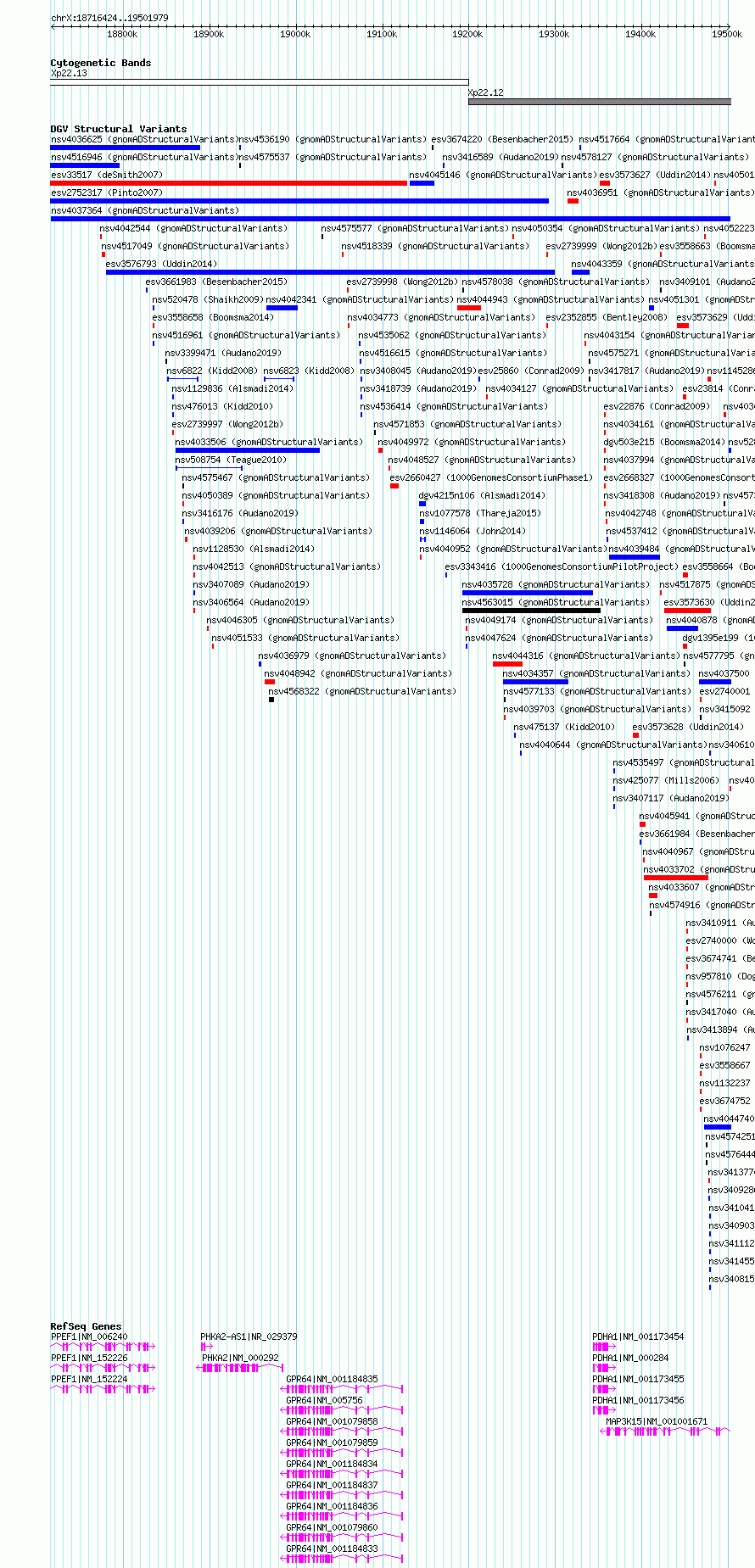Screen dimensions: 755x1568
Task: Click the 18800k ruler tick label
Action: click(122, 34)
